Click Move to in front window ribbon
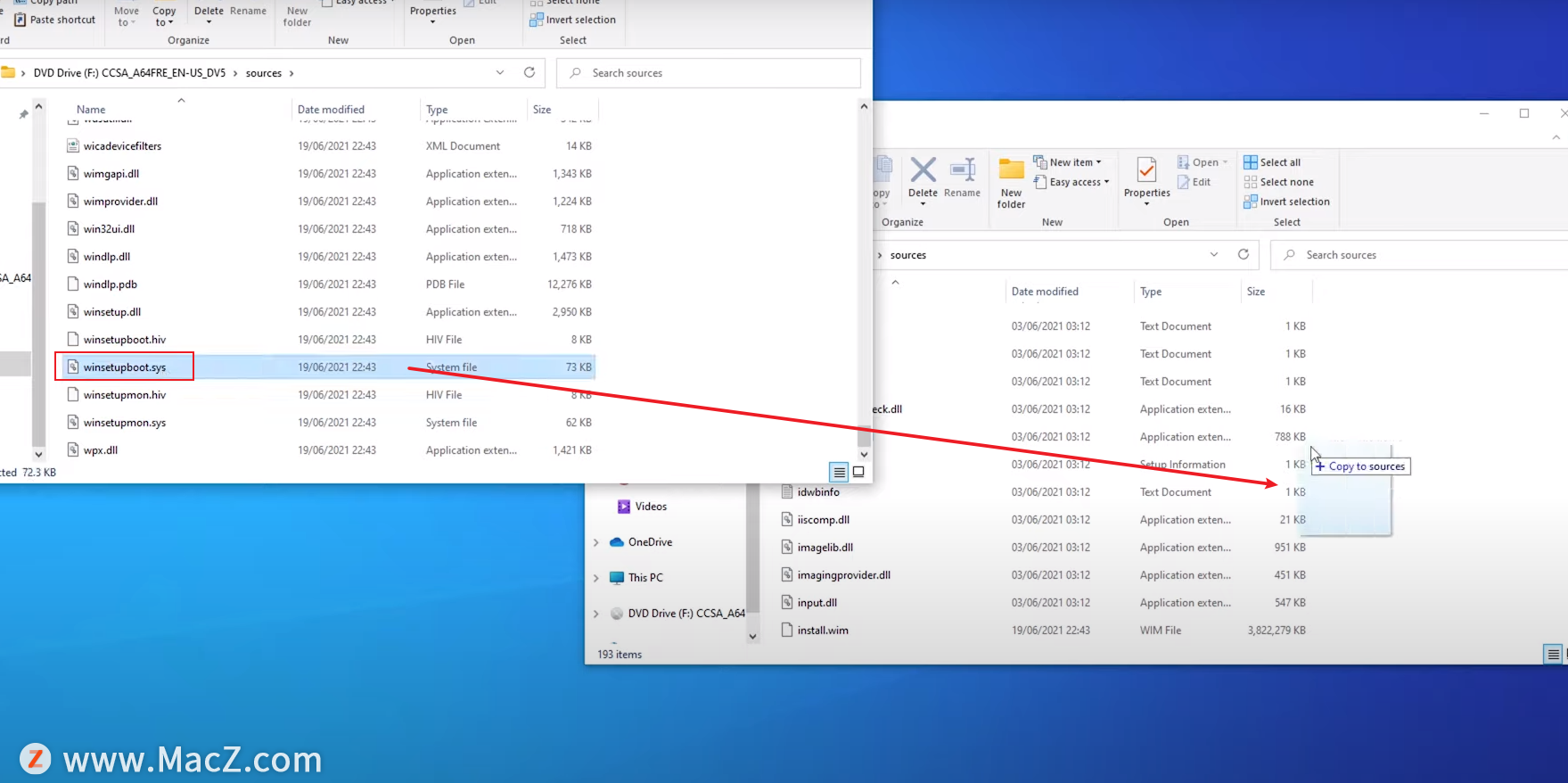1568x783 pixels. (x=126, y=16)
